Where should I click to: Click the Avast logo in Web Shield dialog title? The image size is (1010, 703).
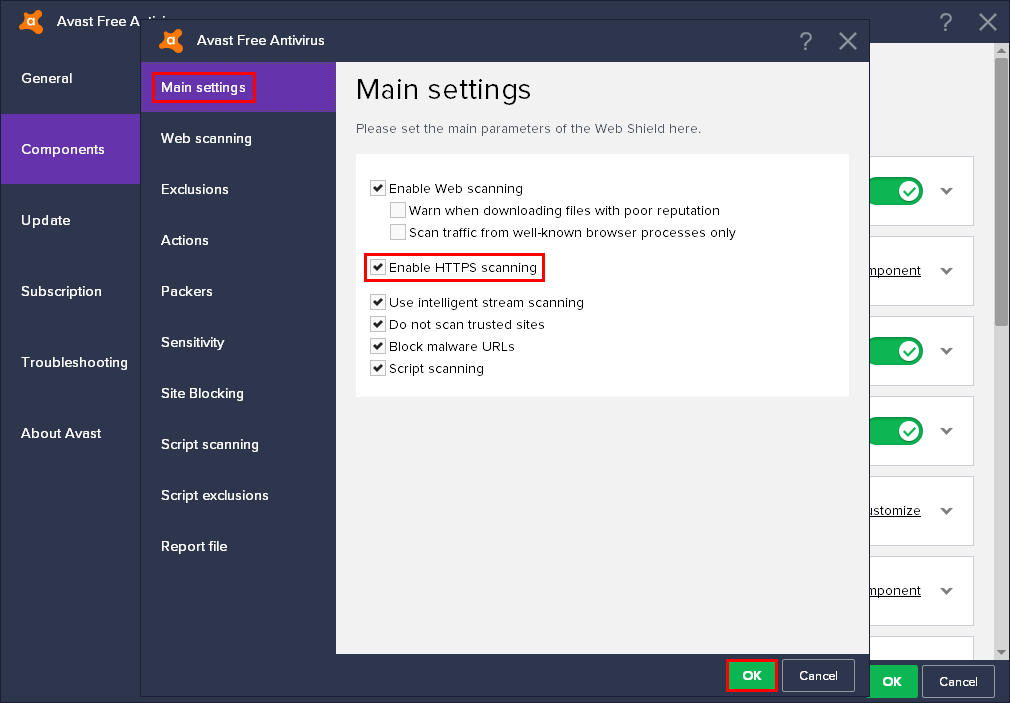pos(171,41)
